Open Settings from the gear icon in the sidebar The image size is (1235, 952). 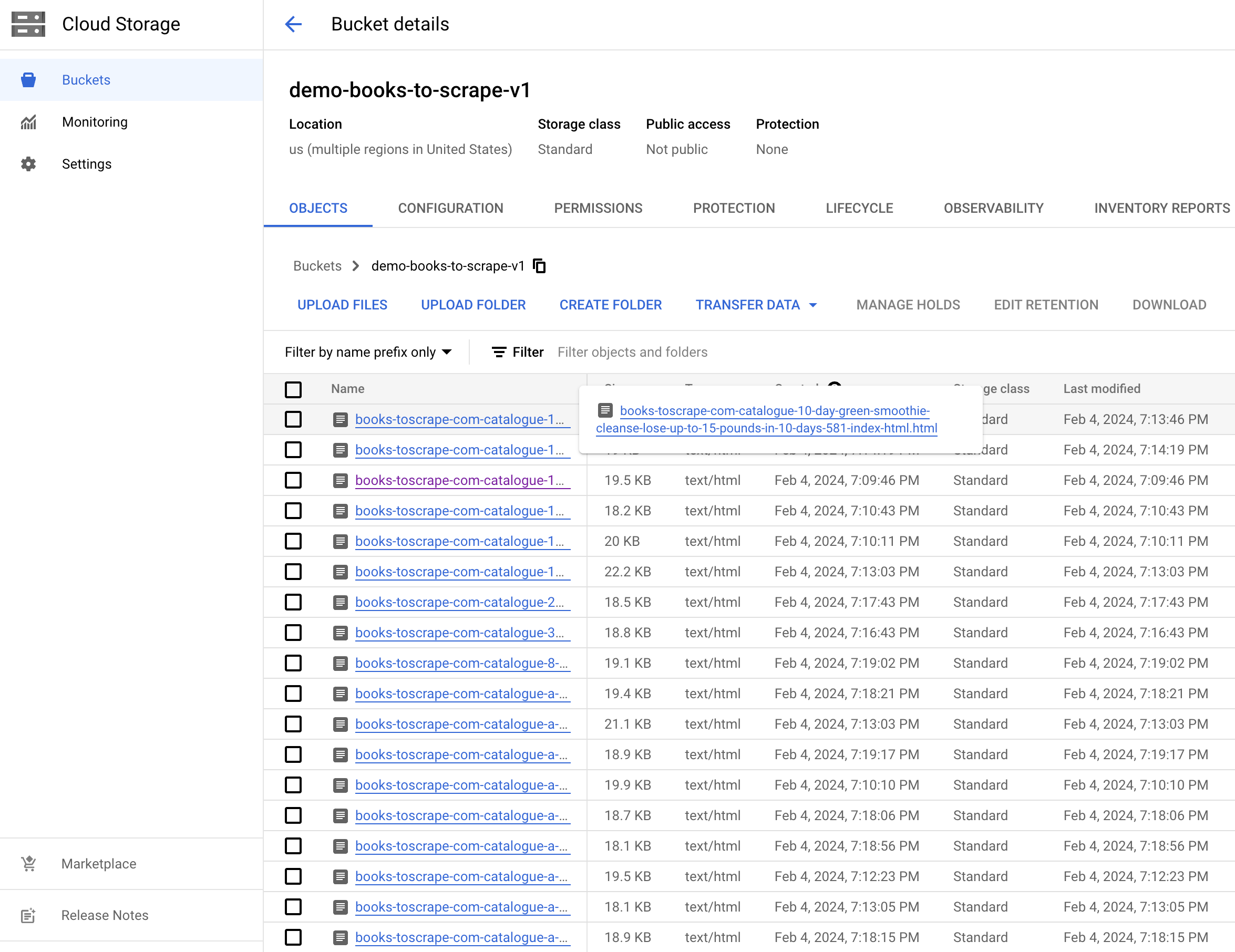coord(28,164)
